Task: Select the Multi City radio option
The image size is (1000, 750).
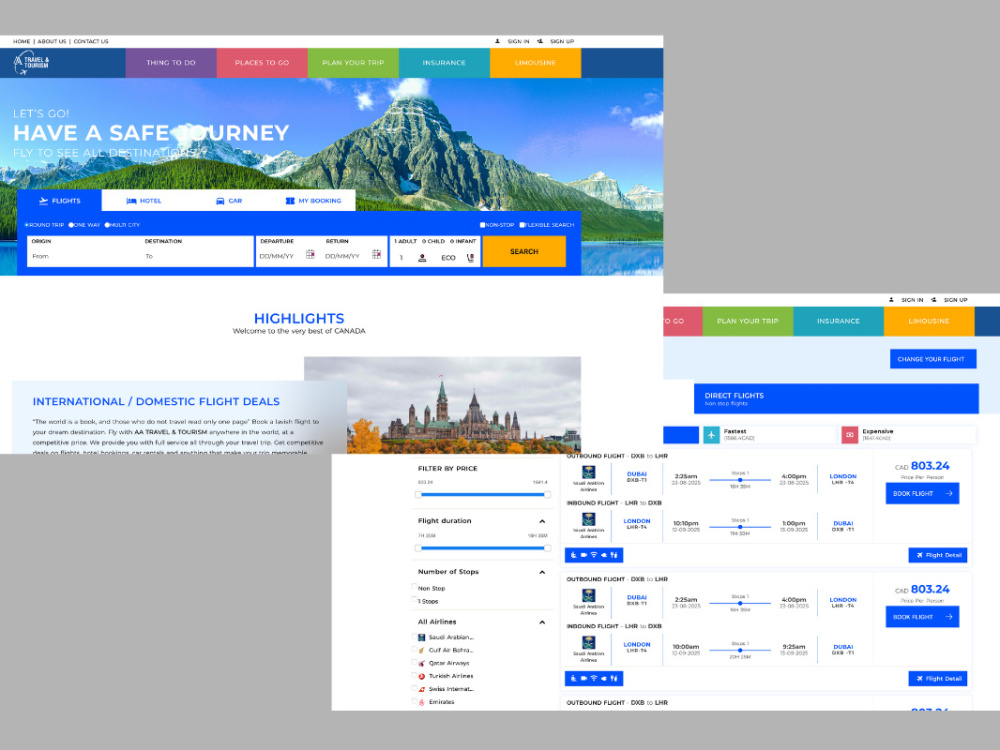Action: tap(107, 225)
